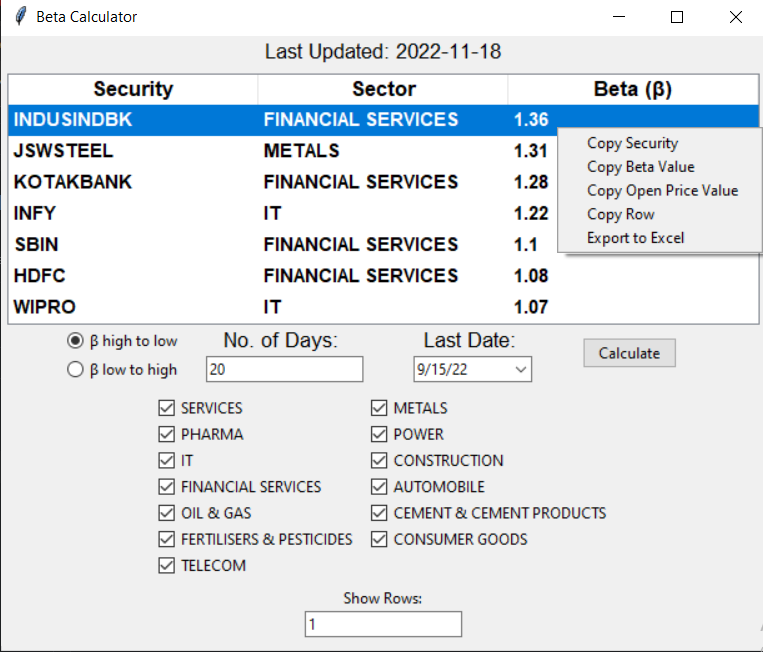The height and width of the screenshot is (652, 763).
Task: Pick Export to Excel menu item
Action: (x=635, y=238)
